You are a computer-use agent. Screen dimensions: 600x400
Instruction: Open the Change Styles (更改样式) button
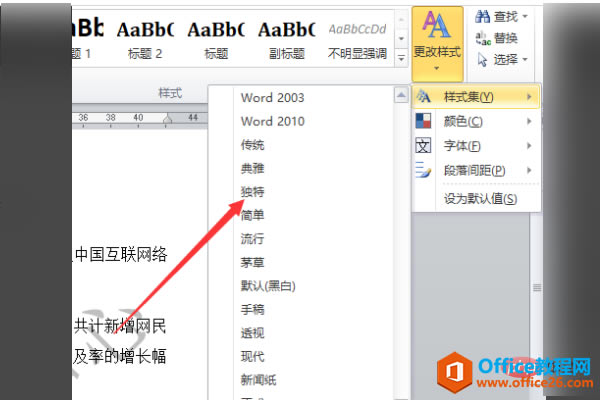437,44
